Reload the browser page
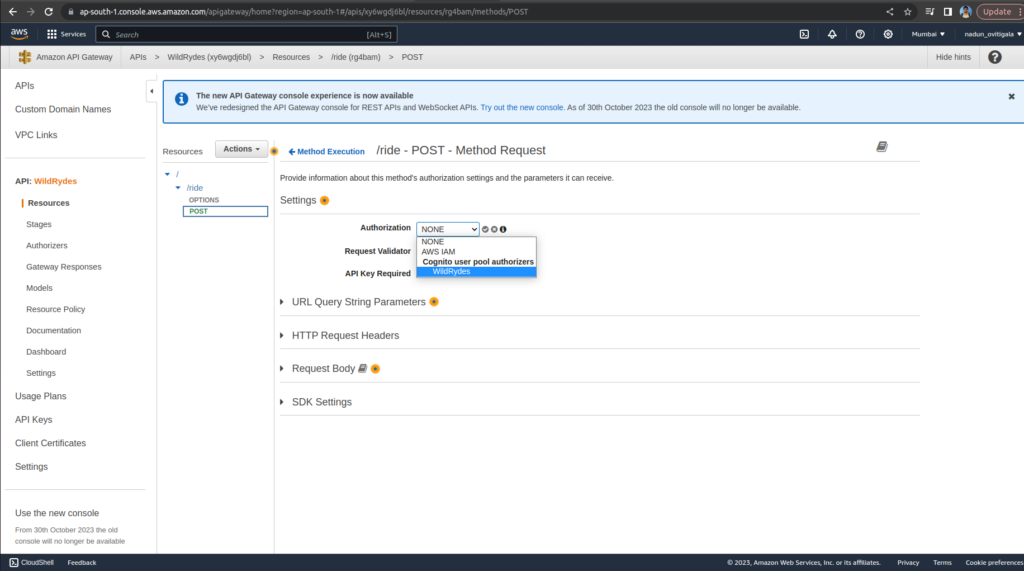Screen dimensions: 1024x571 (x=48, y=12)
